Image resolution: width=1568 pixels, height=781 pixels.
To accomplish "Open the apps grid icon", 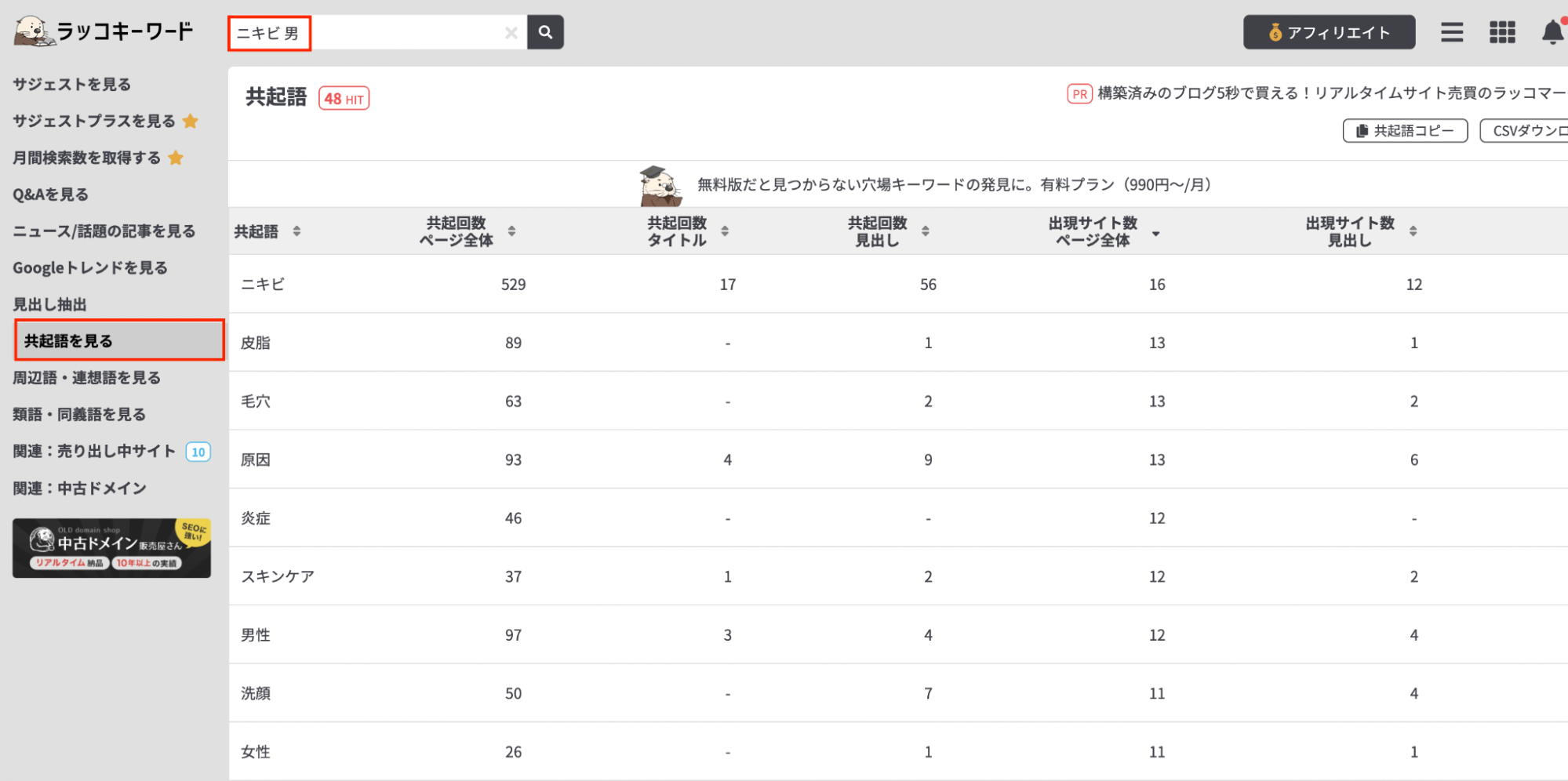I will tap(1502, 32).
